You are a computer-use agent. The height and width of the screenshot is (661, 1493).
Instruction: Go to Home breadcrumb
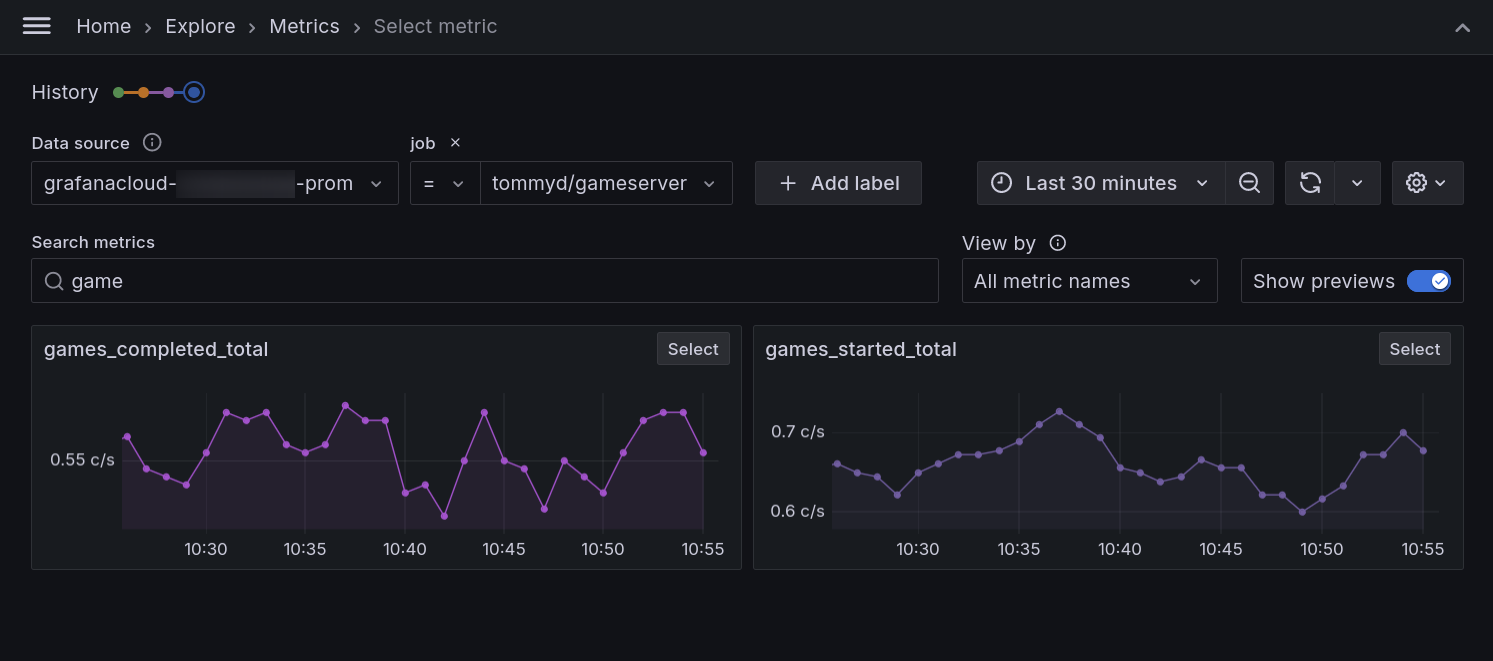[x=104, y=27]
